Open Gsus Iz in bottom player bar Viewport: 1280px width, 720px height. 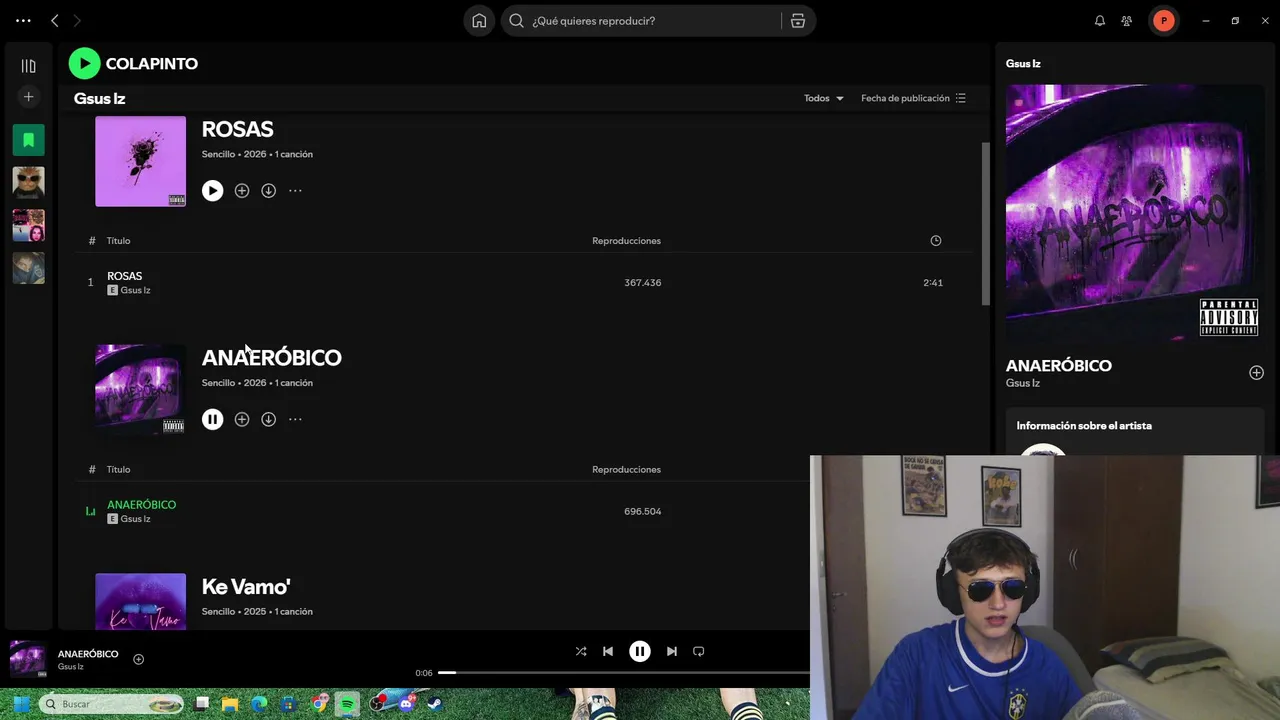click(x=71, y=667)
